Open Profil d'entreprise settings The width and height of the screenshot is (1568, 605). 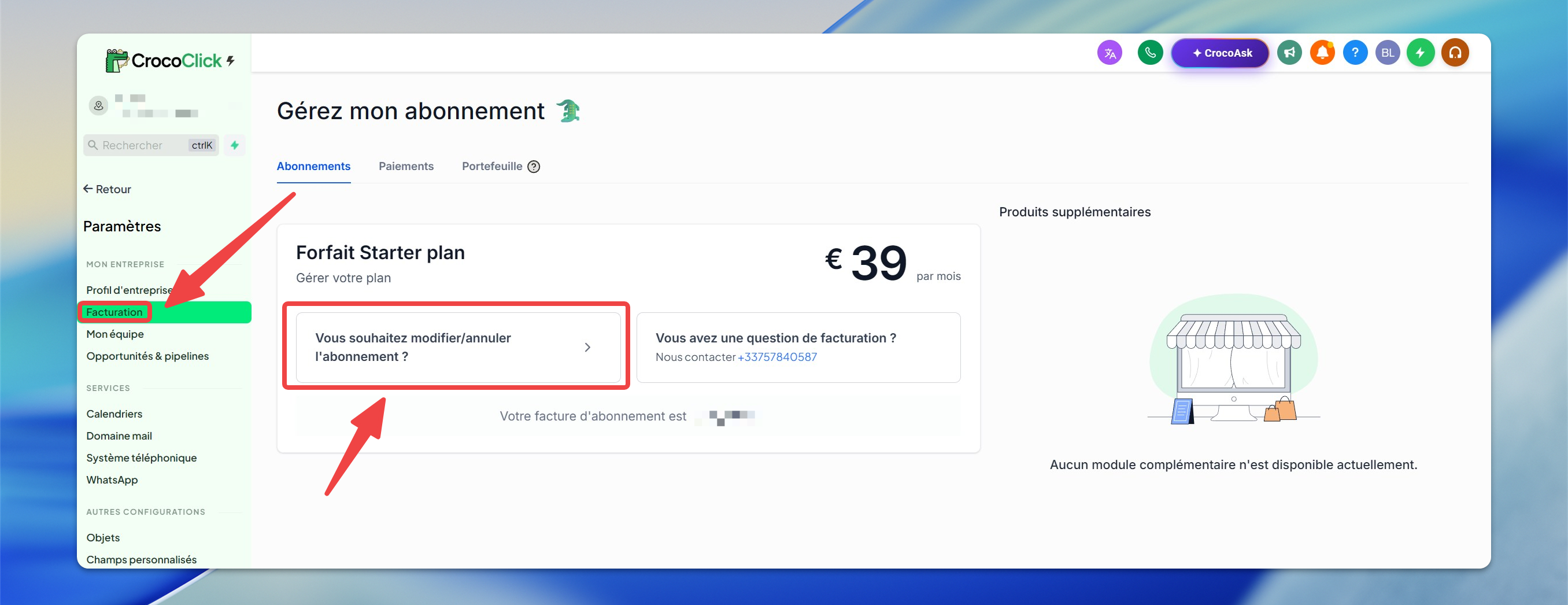130,290
